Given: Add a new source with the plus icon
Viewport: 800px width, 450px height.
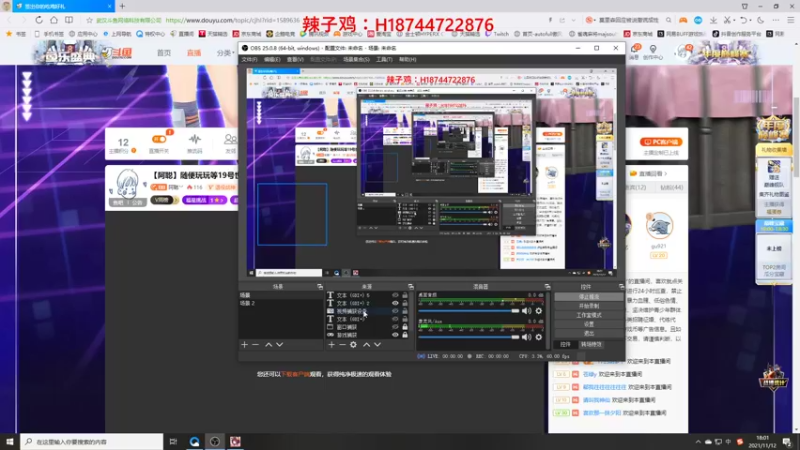Looking at the screenshot, I should coord(332,345).
